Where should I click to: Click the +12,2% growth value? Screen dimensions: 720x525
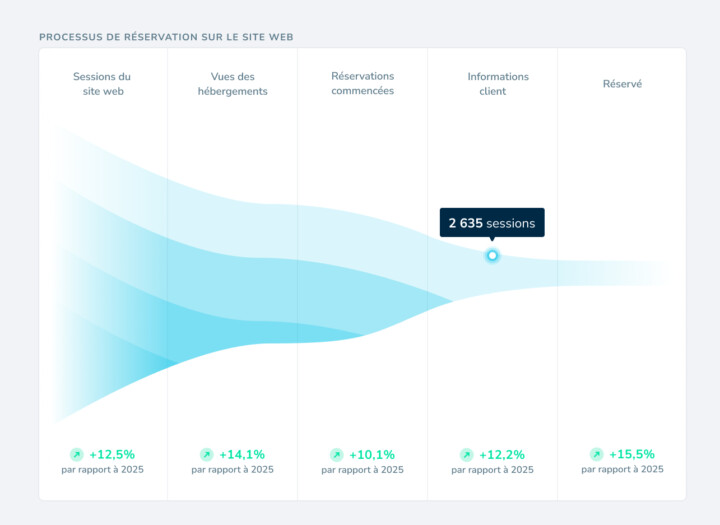(502, 455)
